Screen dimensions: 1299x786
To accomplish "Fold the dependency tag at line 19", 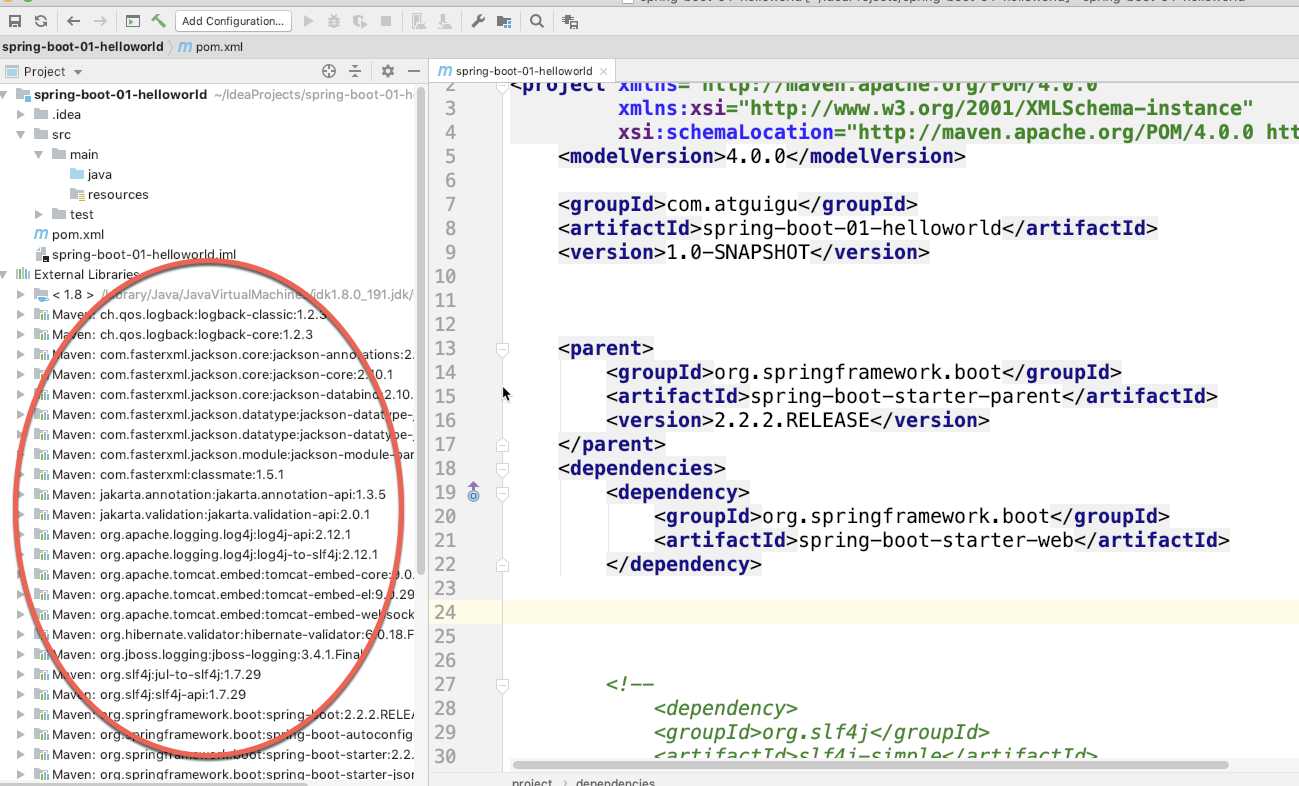I will tap(503, 493).
